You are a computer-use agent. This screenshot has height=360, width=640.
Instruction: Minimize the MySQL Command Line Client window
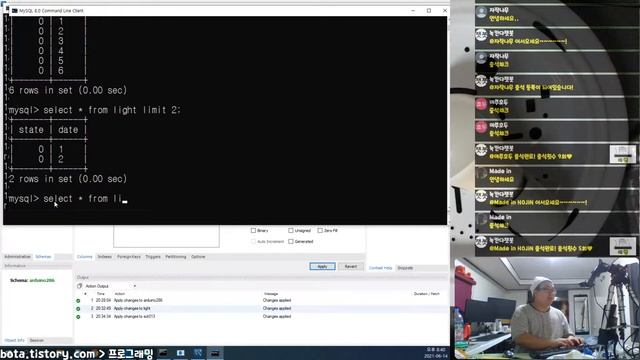[x=413, y=11]
